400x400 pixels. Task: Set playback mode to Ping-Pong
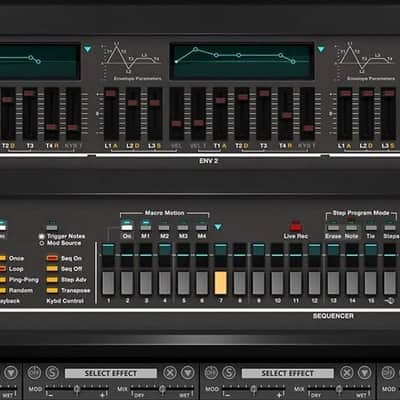(3, 280)
